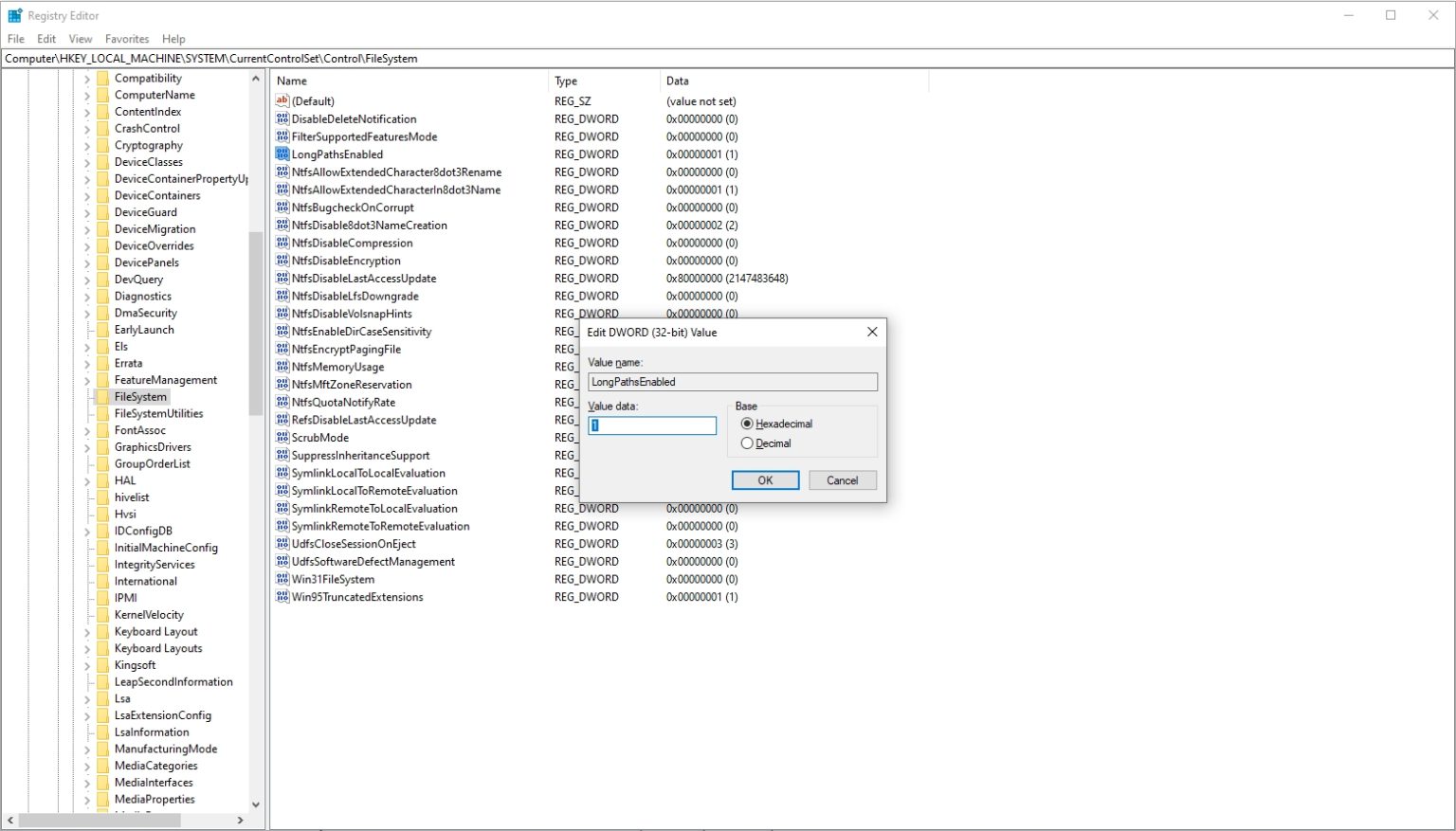Open the View menu
The image size is (1456, 831).
[80, 39]
